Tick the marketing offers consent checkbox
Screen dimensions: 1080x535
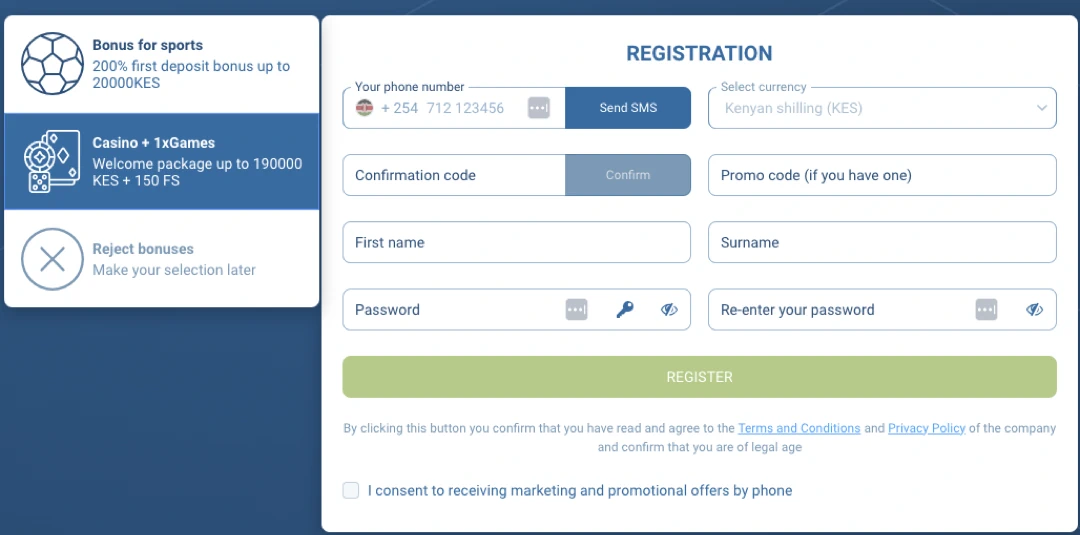pyautogui.click(x=351, y=490)
